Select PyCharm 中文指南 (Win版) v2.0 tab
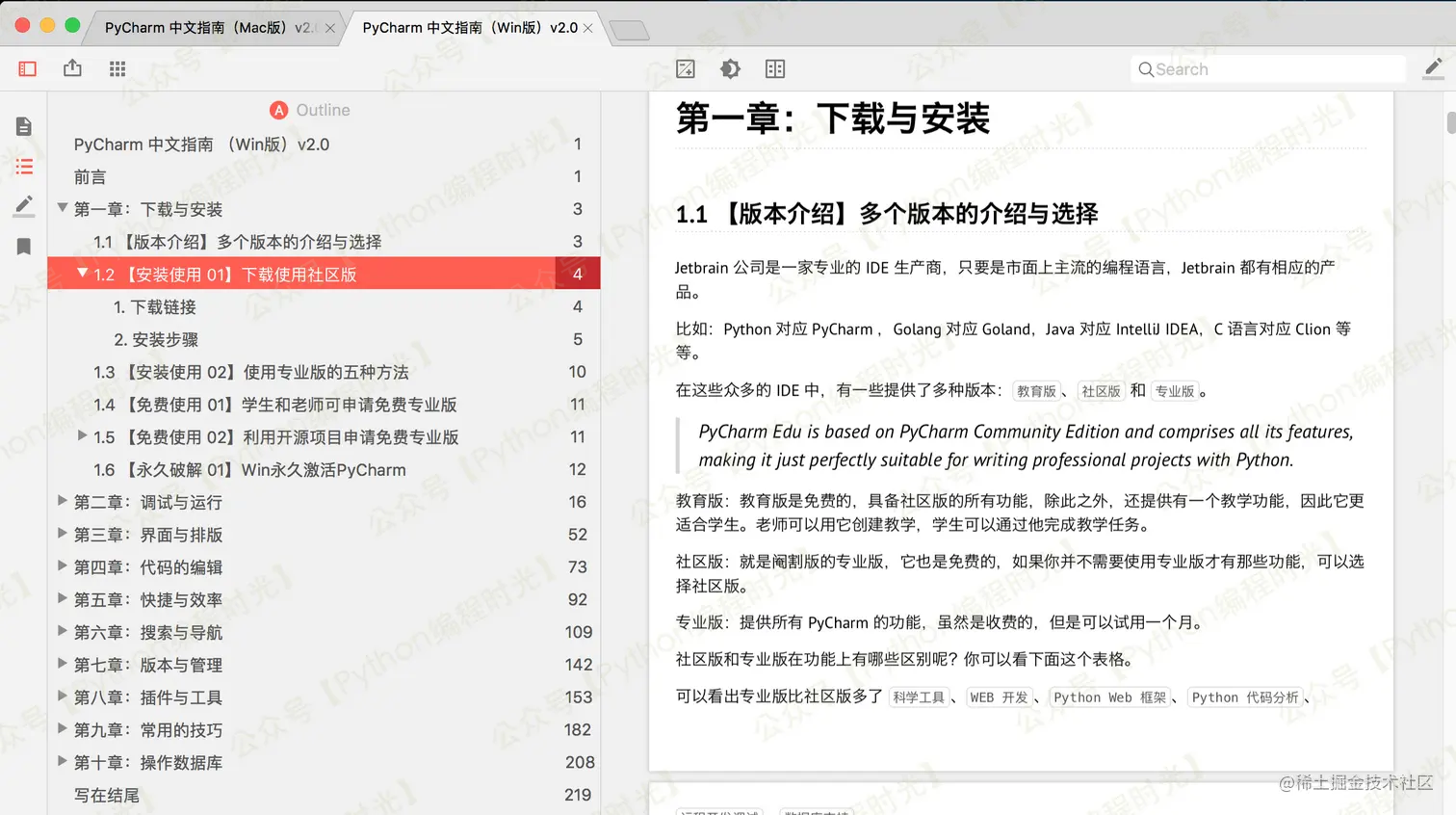Viewport: 1456px width, 815px height. tap(470, 28)
